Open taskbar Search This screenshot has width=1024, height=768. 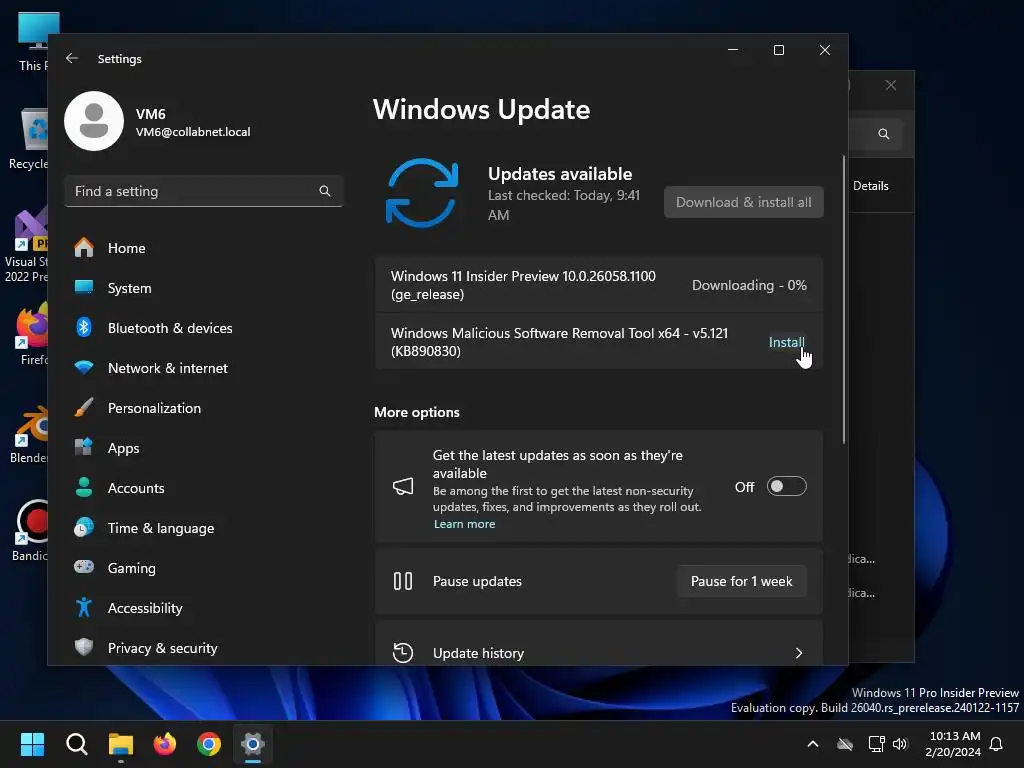click(x=76, y=744)
